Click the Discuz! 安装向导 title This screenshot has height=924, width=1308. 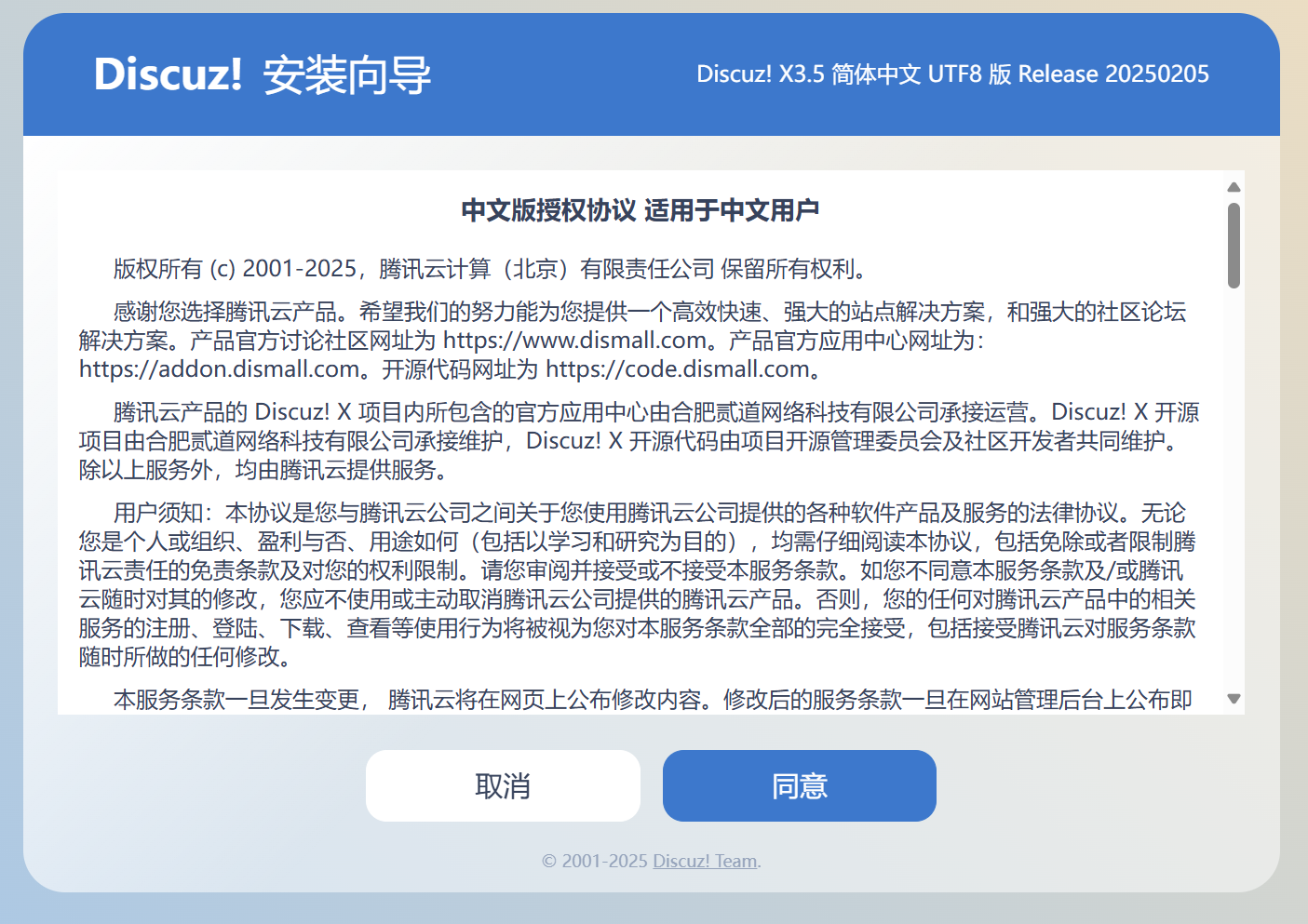(x=263, y=74)
